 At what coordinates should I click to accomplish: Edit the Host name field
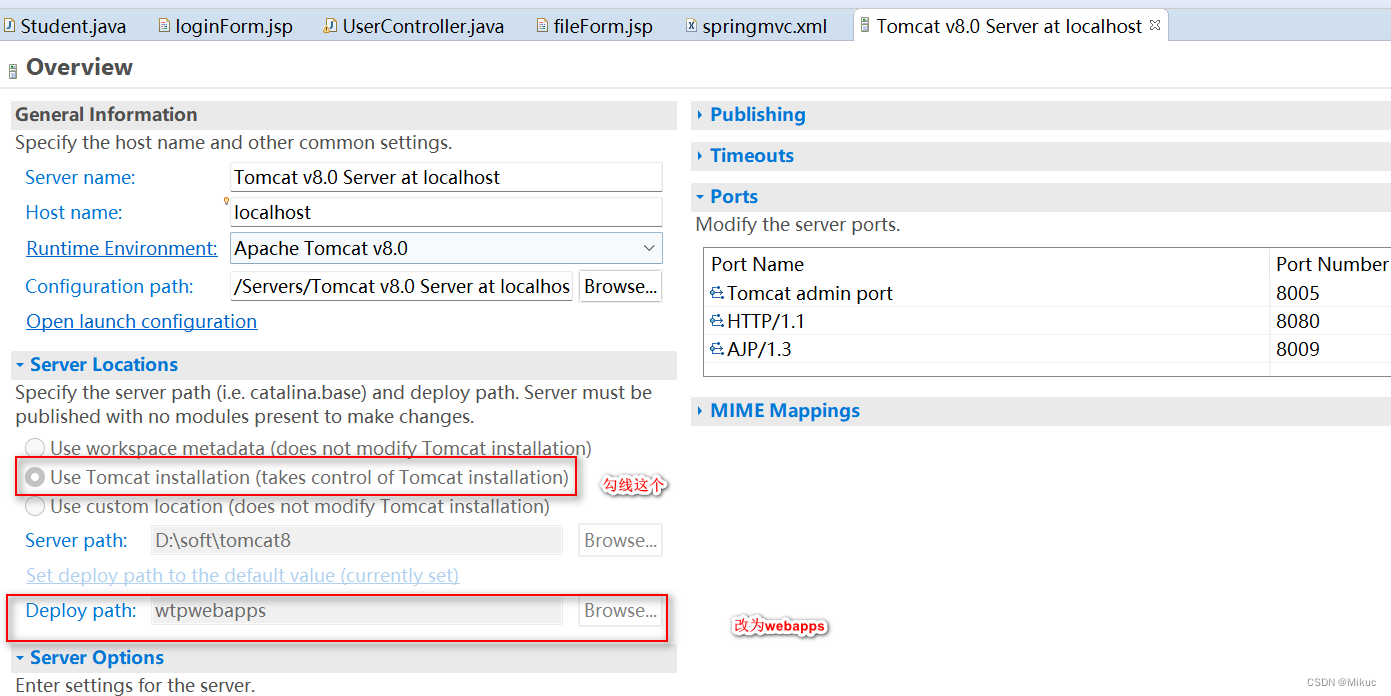click(446, 212)
